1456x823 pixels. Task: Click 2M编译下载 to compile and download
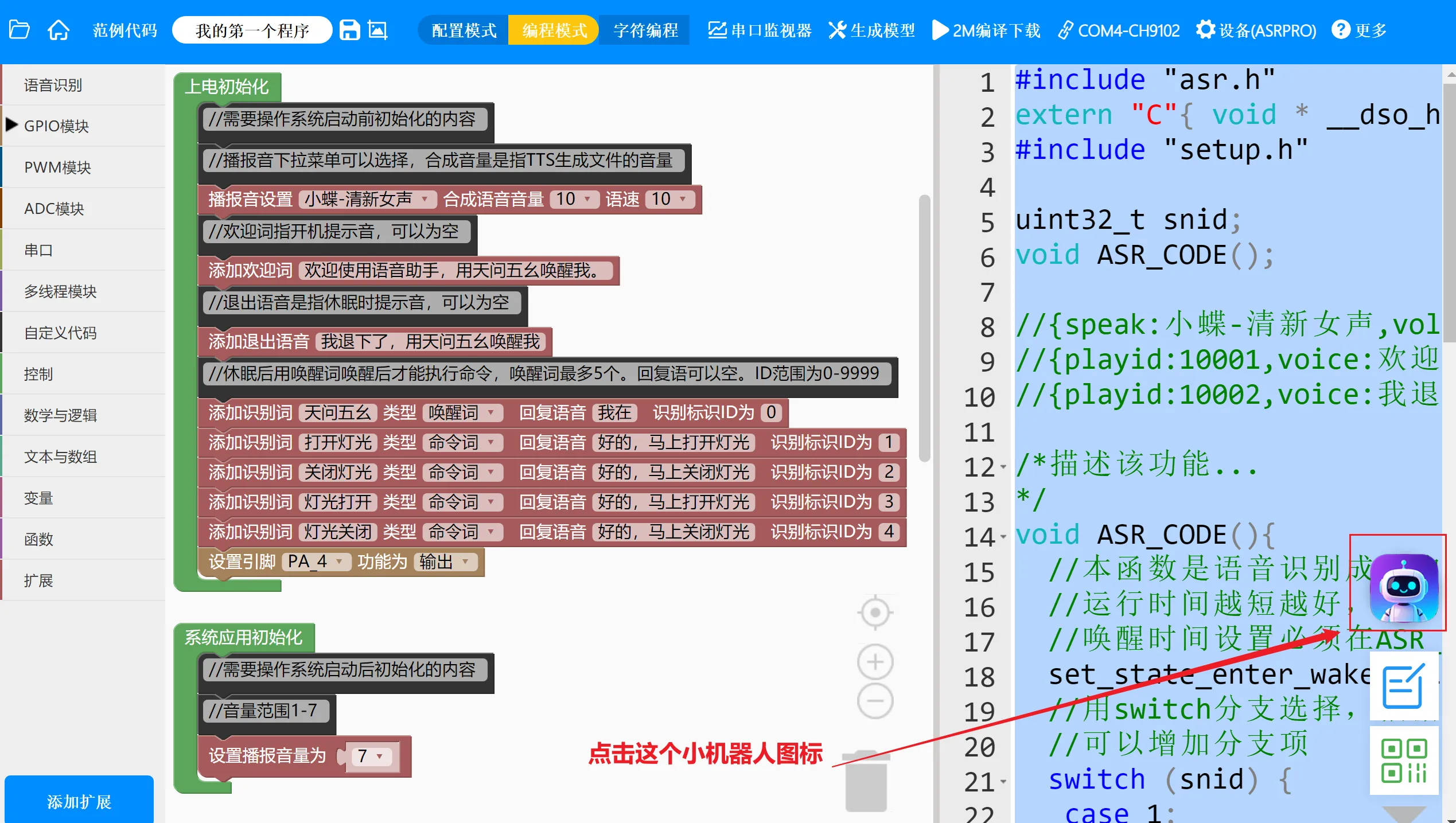tap(986, 30)
